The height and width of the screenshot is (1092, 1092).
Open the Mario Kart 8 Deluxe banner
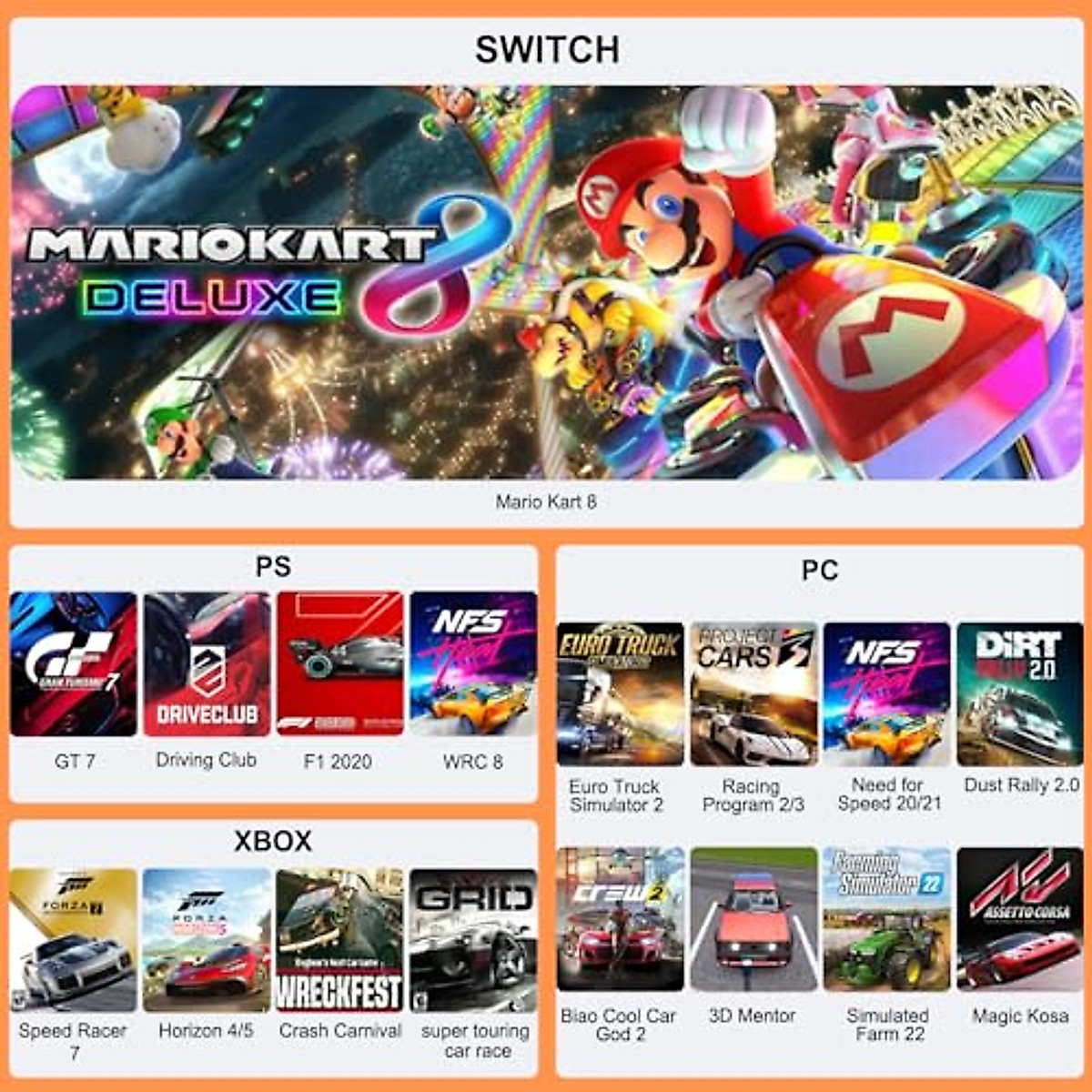(546, 282)
